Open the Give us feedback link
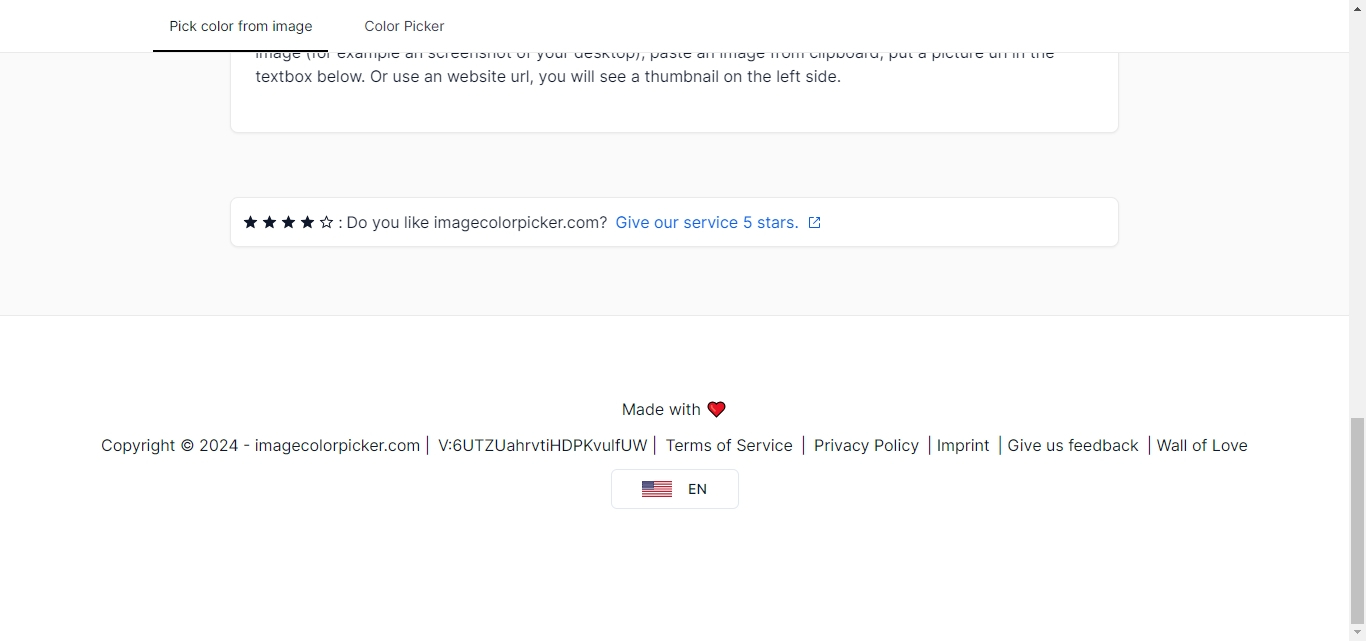Screen dimensions: 1366x641 (x=1073, y=445)
